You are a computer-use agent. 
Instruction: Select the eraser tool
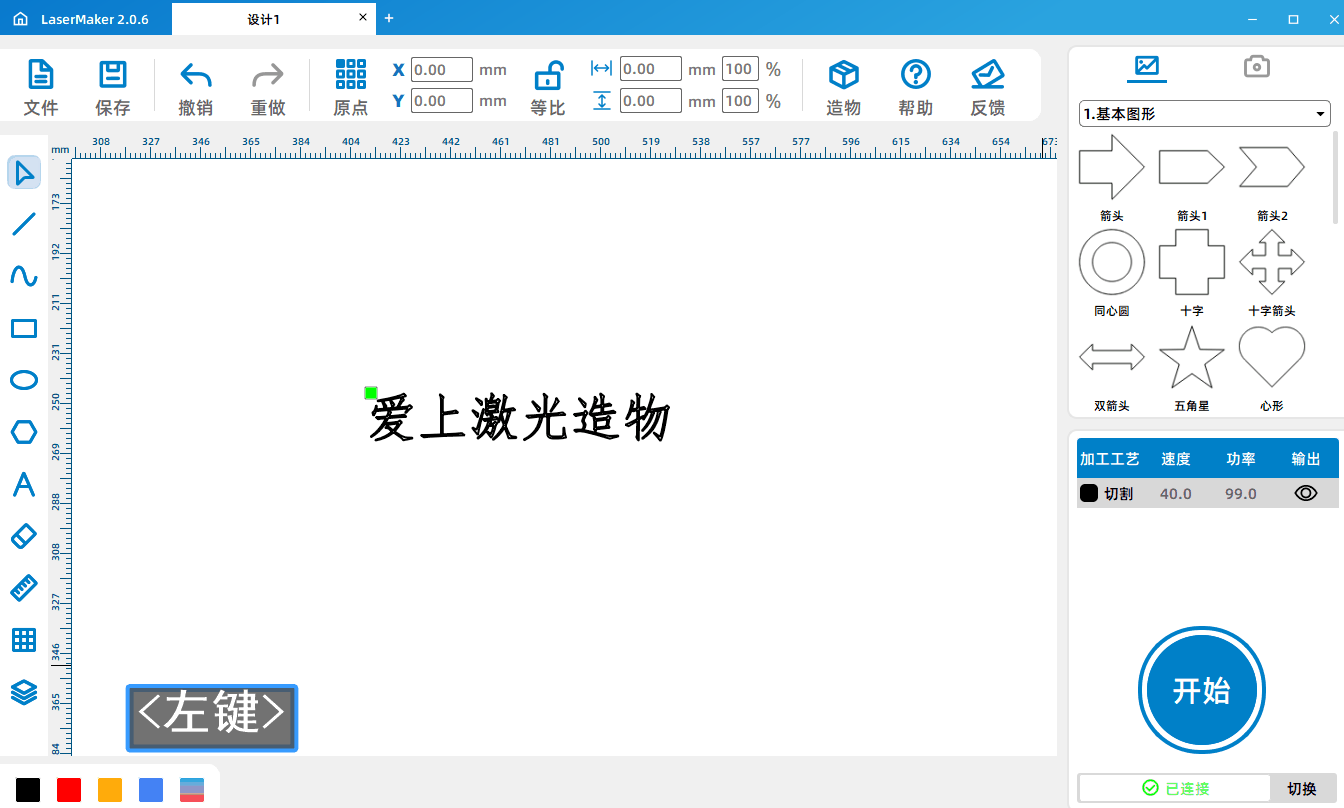point(24,536)
